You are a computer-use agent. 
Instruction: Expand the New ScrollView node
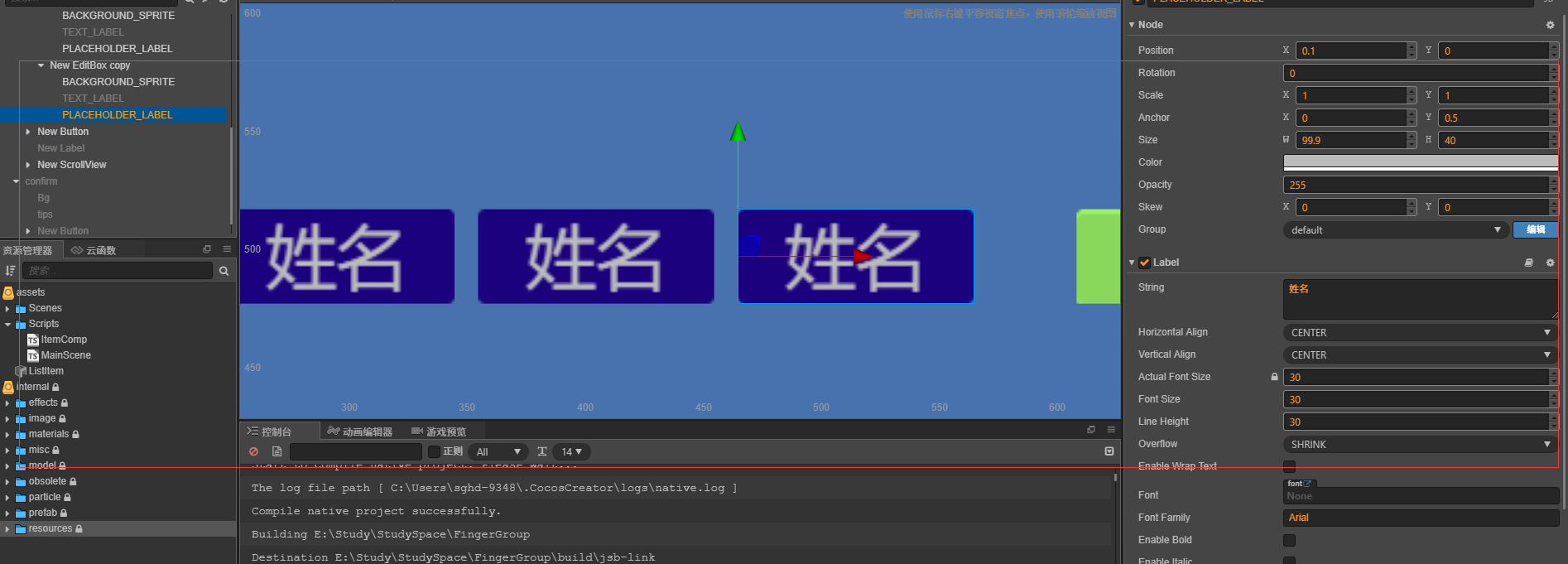28,165
